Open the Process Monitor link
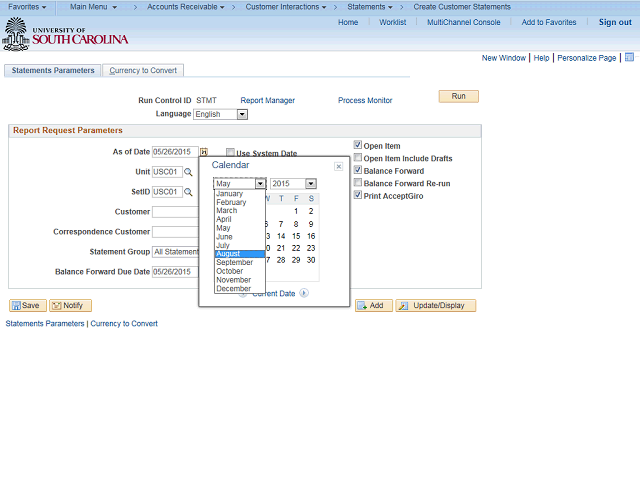The height and width of the screenshot is (480, 640). 365,100
